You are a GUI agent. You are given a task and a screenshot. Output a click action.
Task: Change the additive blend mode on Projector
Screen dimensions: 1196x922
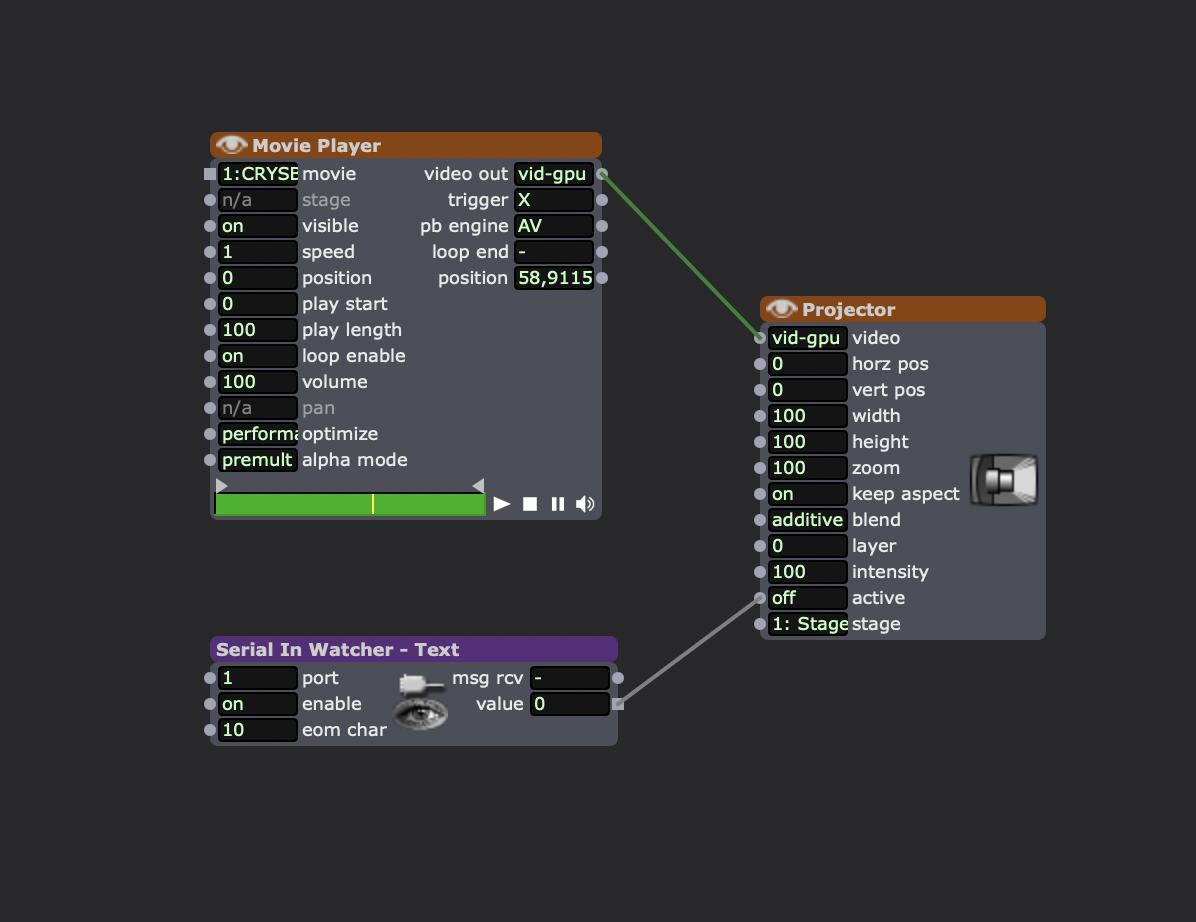(807, 519)
